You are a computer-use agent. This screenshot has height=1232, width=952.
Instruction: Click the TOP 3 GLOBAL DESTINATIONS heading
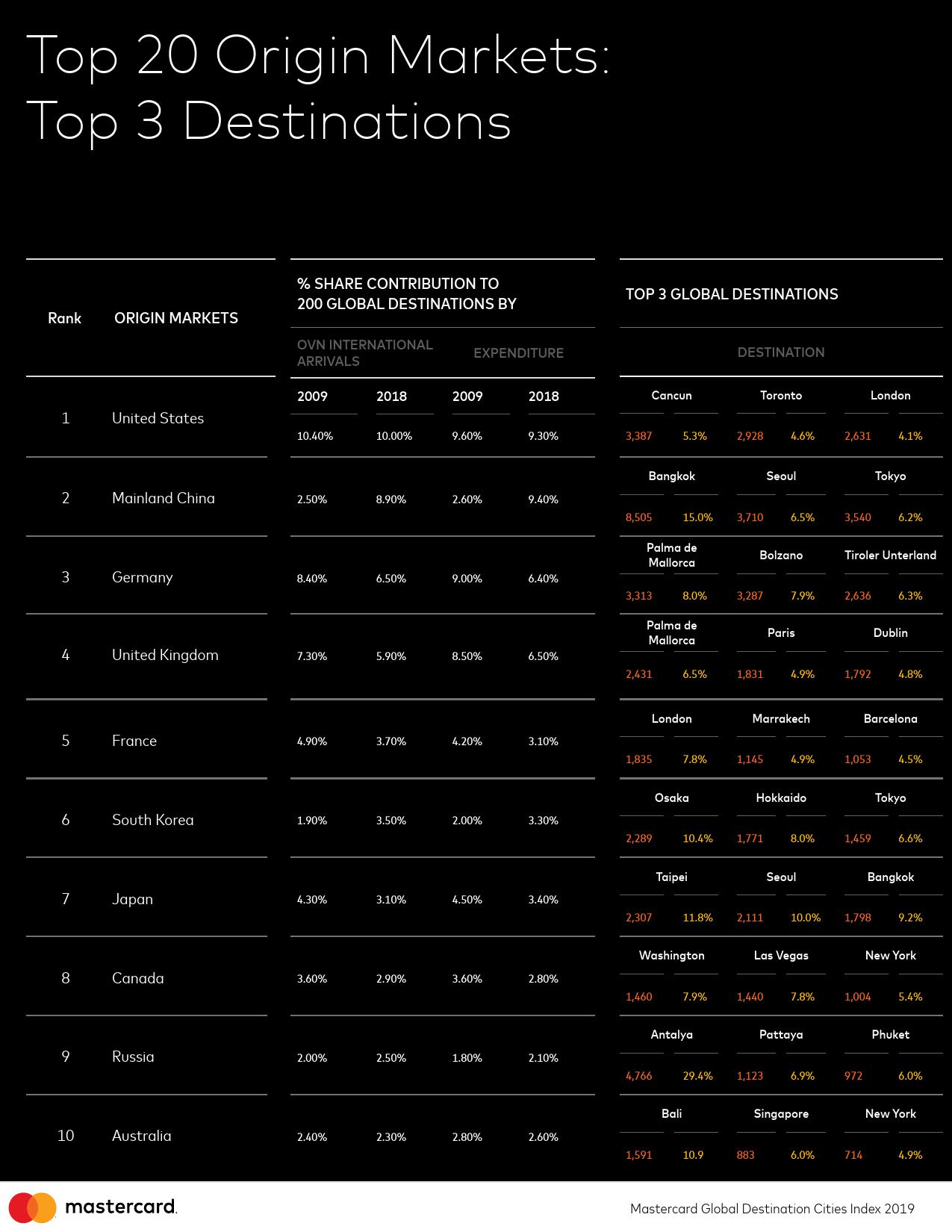click(x=732, y=294)
